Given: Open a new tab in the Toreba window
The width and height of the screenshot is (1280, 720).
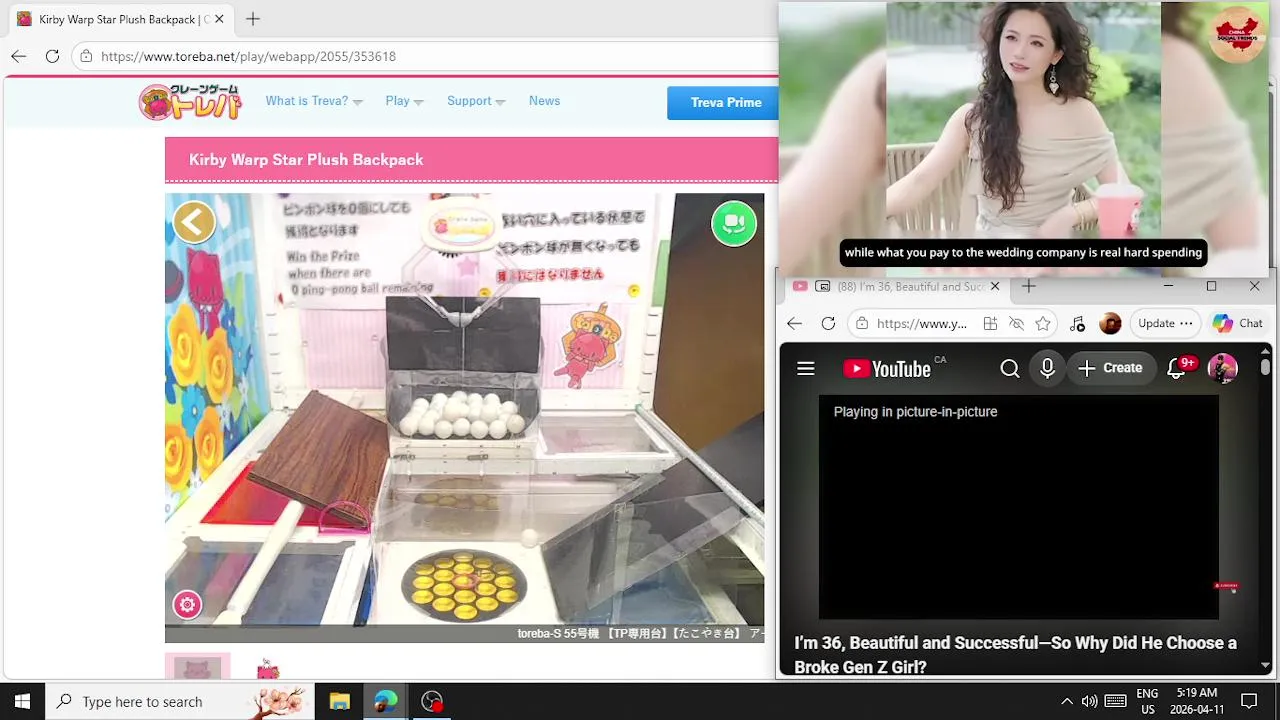Looking at the screenshot, I should pyautogui.click(x=253, y=19).
